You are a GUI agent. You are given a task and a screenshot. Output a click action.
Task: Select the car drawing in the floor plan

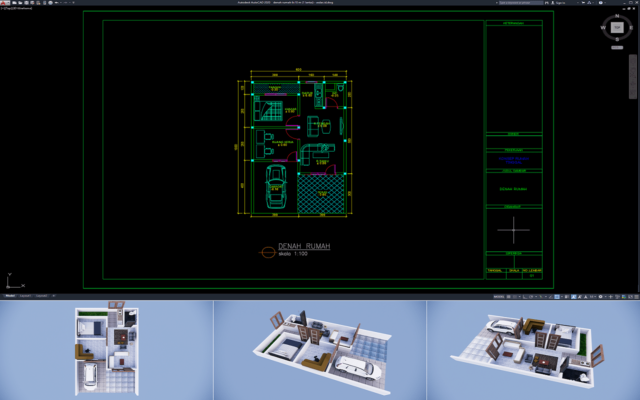(x=275, y=187)
